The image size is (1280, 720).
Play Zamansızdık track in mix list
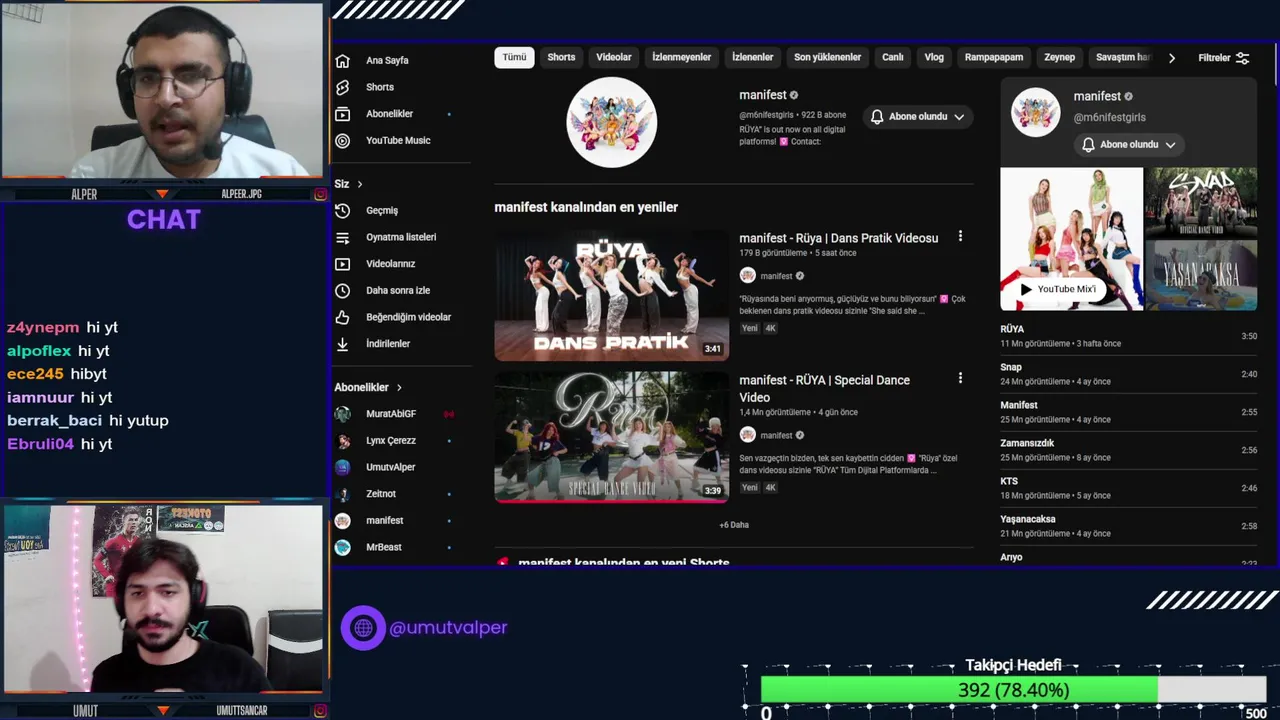coord(1128,450)
